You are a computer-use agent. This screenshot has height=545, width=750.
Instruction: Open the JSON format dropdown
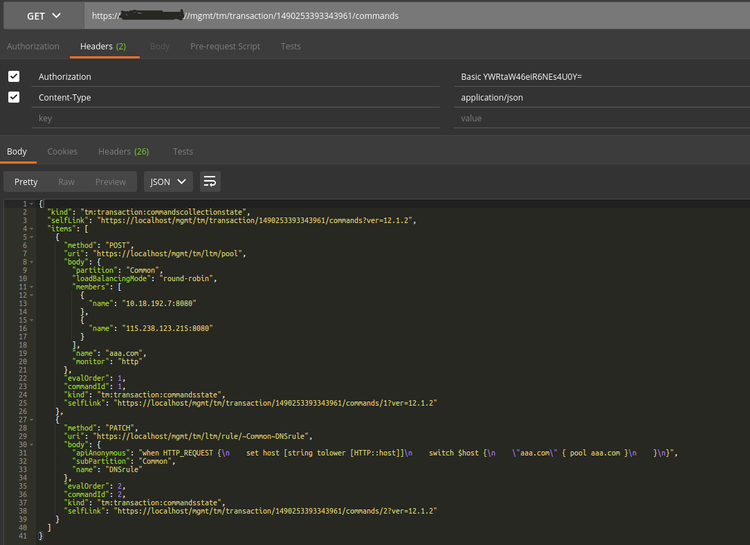(x=169, y=182)
